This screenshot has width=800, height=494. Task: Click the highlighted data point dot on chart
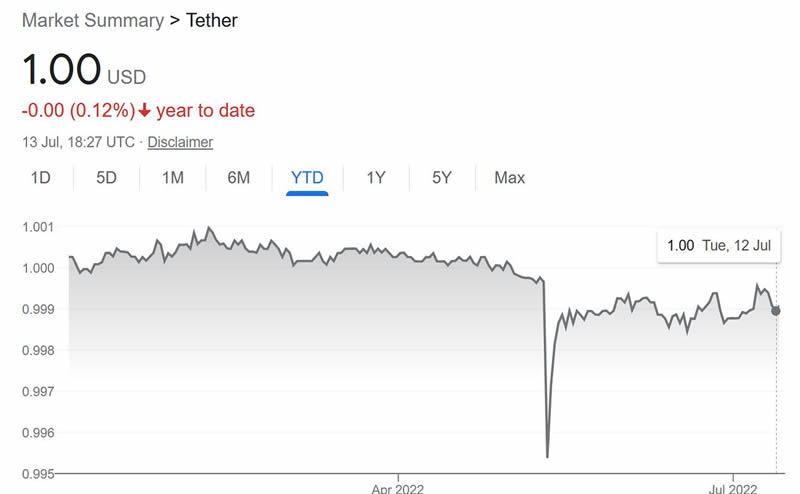coord(776,311)
